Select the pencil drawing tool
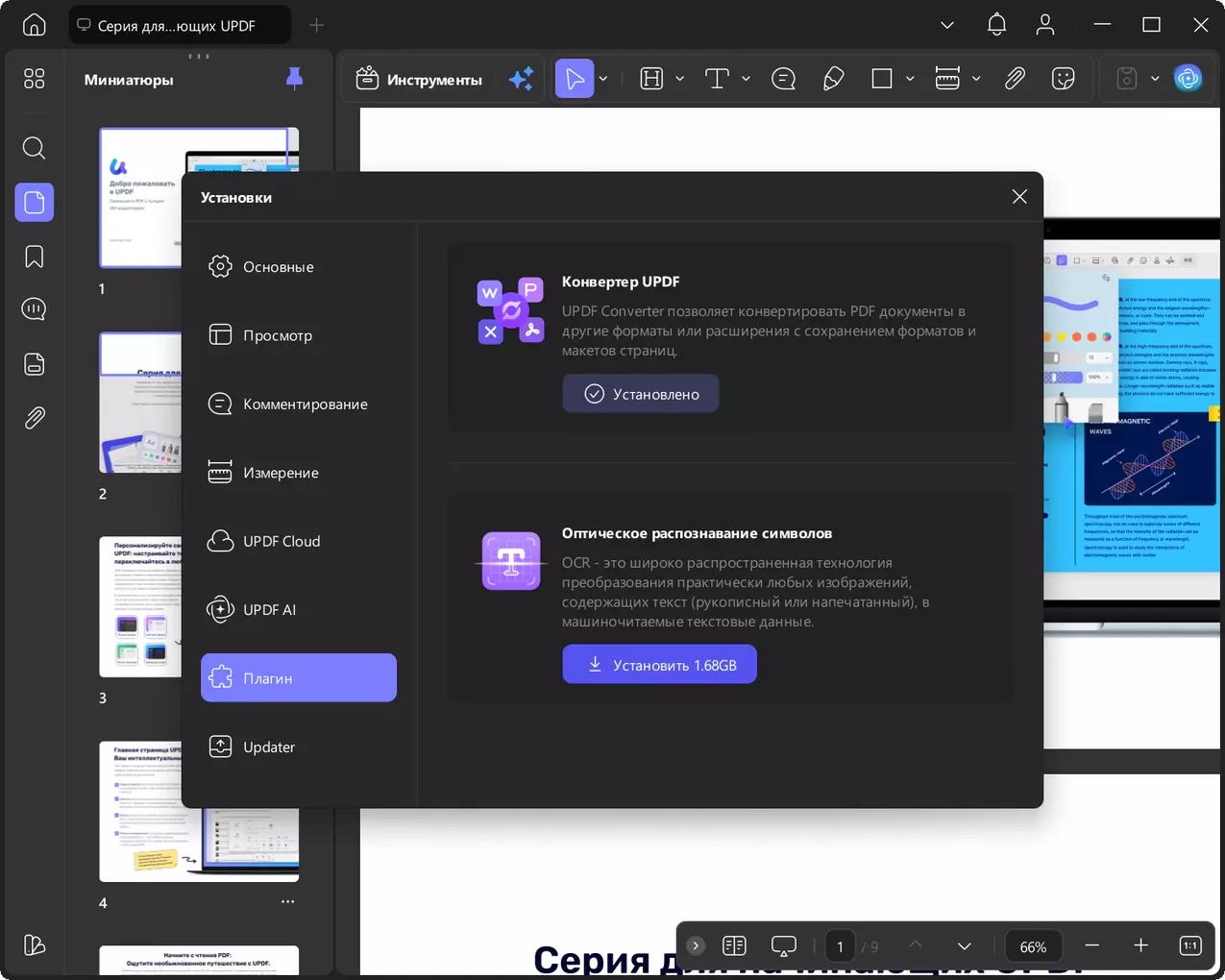Viewport: 1225px width, 980px height. pos(833,79)
